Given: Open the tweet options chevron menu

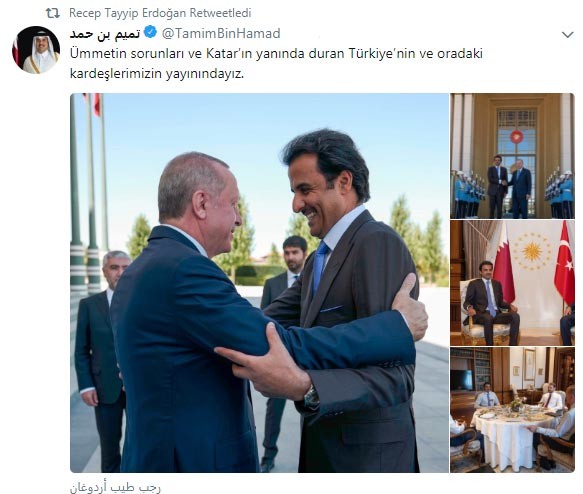Looking at the screenshot, I should [x=567, y=35].
